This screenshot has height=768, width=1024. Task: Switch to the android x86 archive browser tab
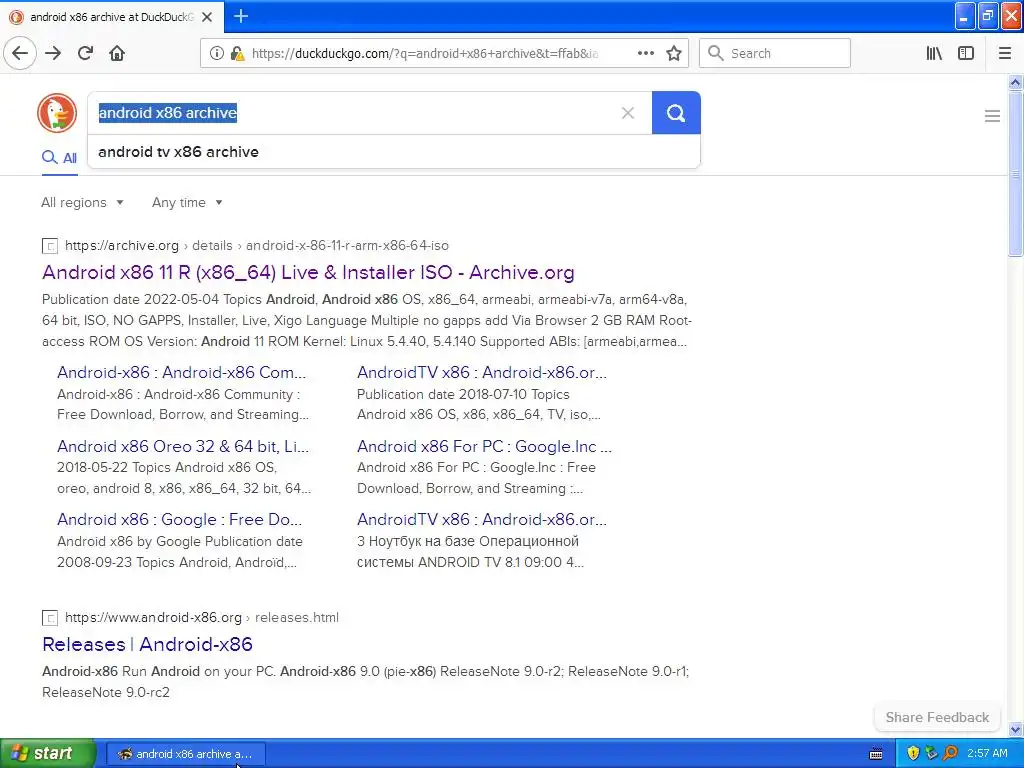(111, 17)
